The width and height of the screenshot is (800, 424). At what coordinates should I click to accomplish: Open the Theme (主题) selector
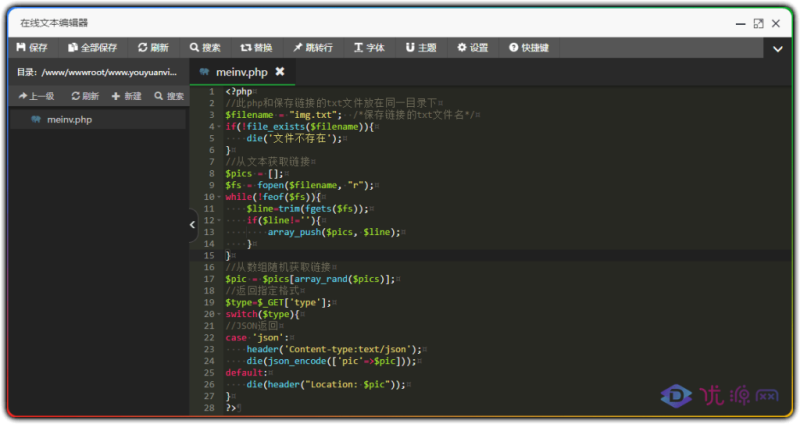coord(421,47)
